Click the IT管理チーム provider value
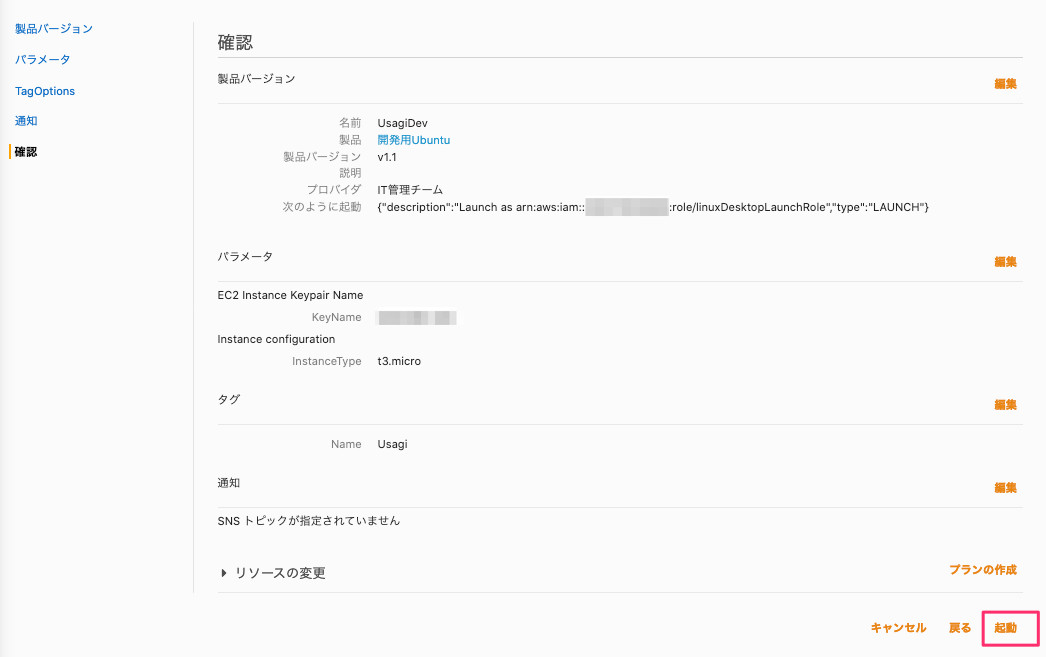The image size is (1046, 657). 410,190
